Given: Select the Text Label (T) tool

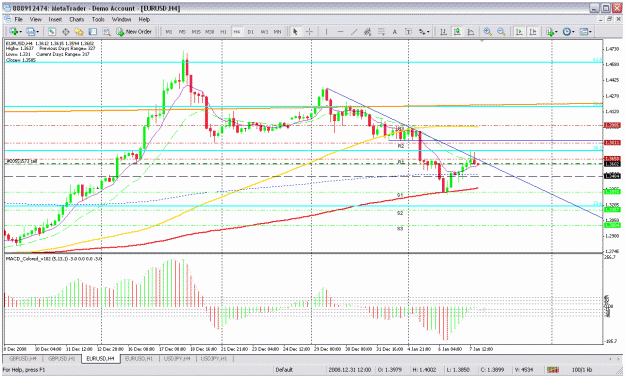Looking at the screenshot, I should tap(408, 31).
